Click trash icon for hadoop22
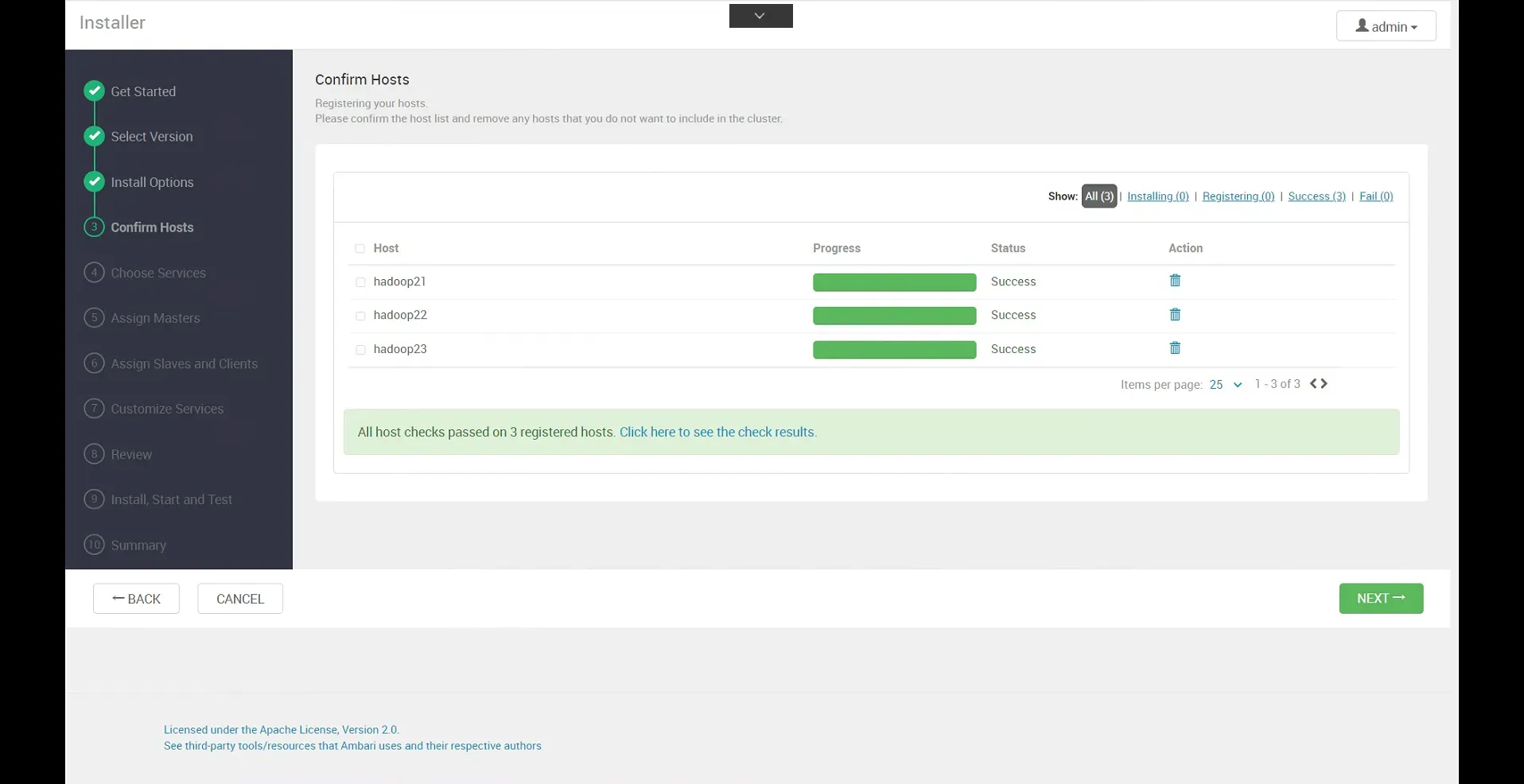The width and height of the screenshot is (1524, 784). 1175,315
